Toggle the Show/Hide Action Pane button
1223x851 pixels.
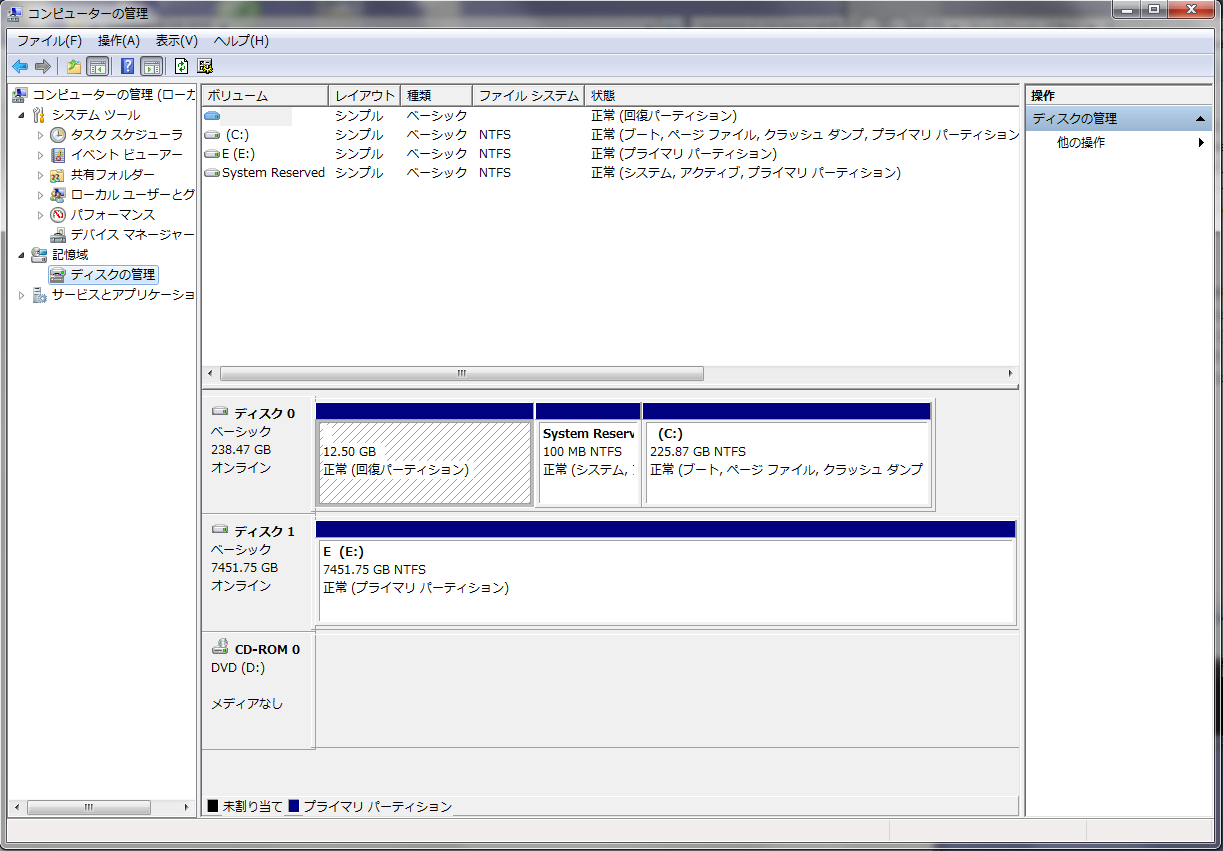152,67
